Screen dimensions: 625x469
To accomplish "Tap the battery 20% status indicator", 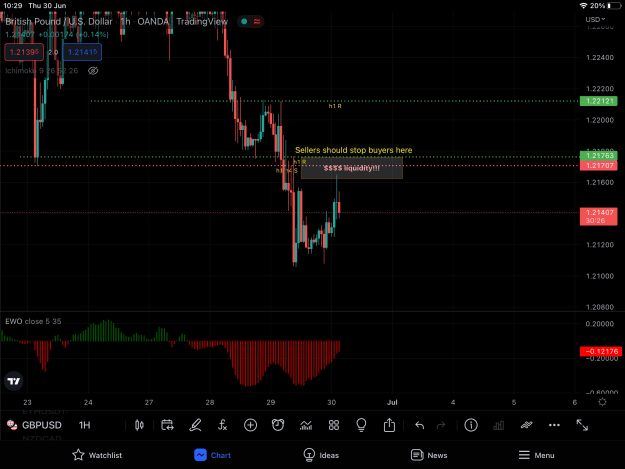I will (x=605, y=6).
